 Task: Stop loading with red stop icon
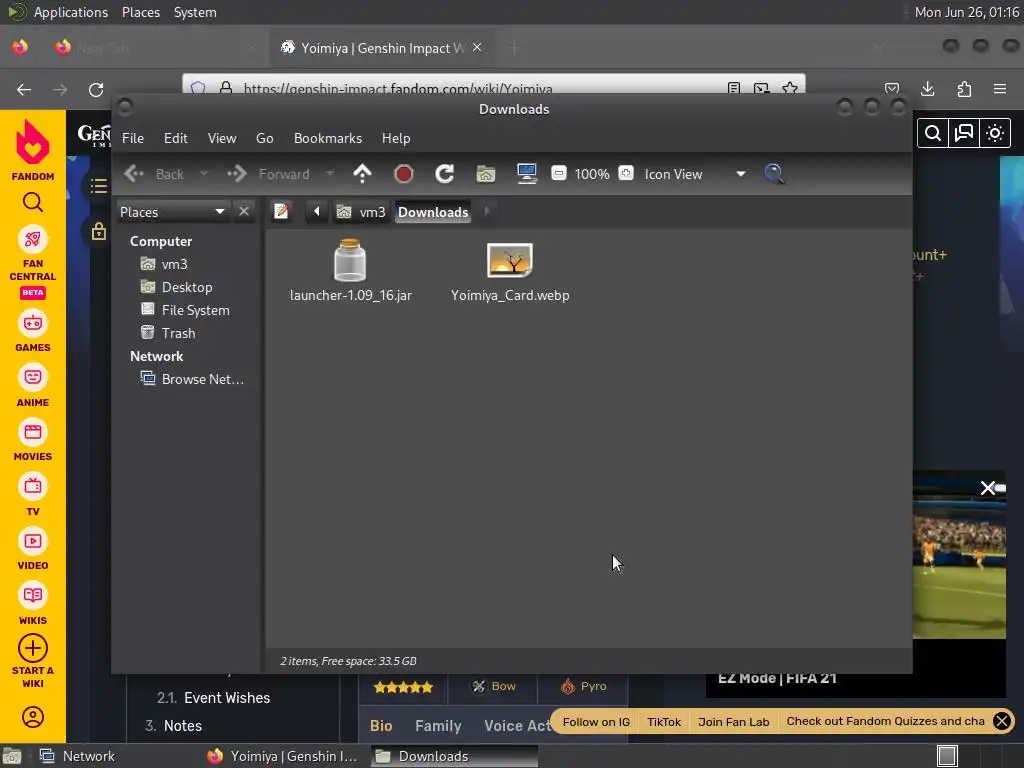tap(404, 174)
